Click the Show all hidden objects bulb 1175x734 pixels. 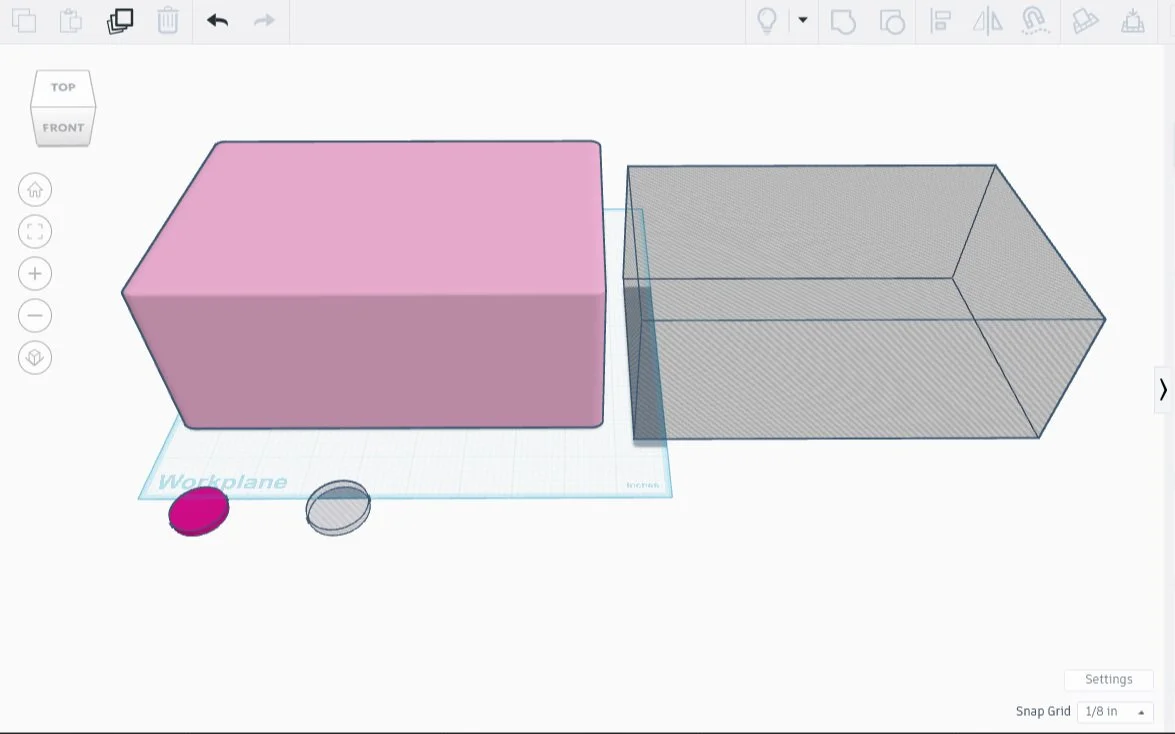pyautogui.click(x=766, y=21)
